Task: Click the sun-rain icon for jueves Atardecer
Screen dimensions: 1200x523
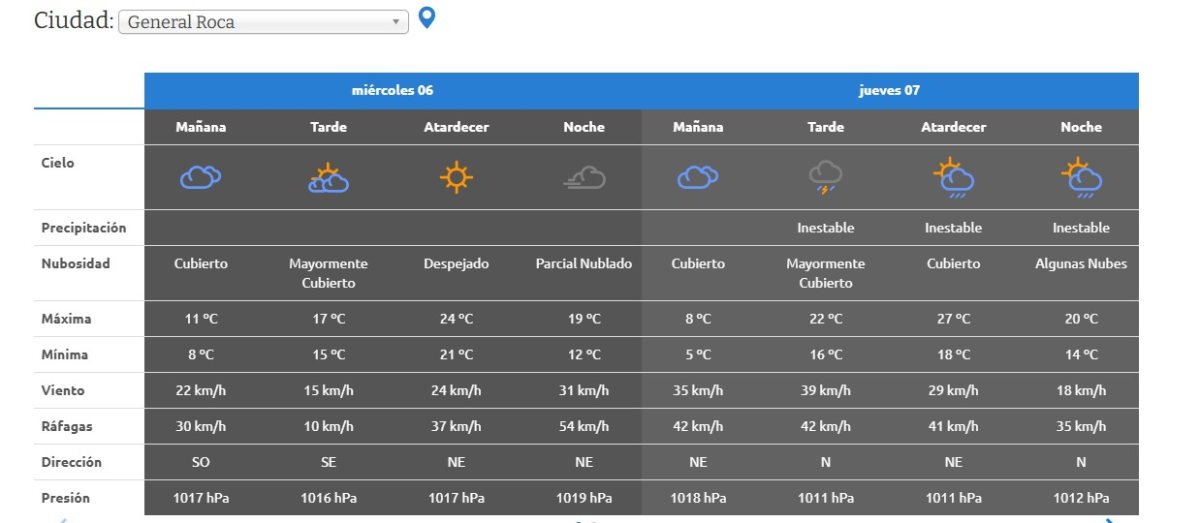Action: [x=954, y=178]
